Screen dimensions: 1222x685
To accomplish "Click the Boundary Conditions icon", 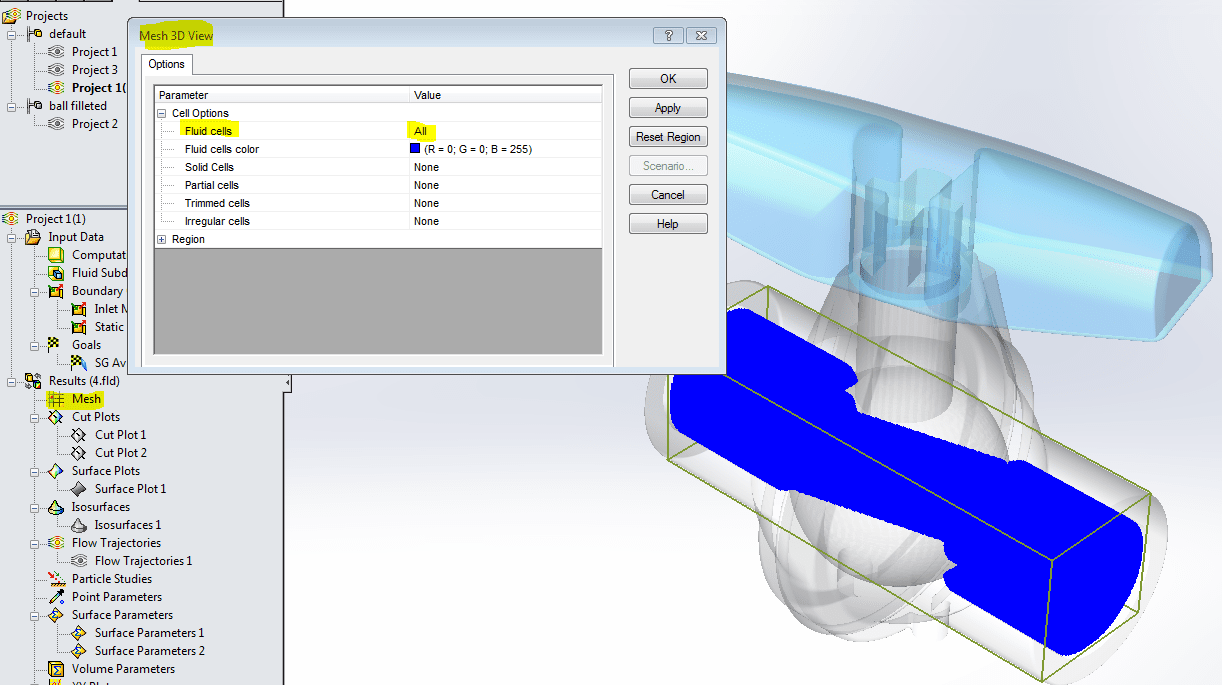I will click(x=56, y=291).
